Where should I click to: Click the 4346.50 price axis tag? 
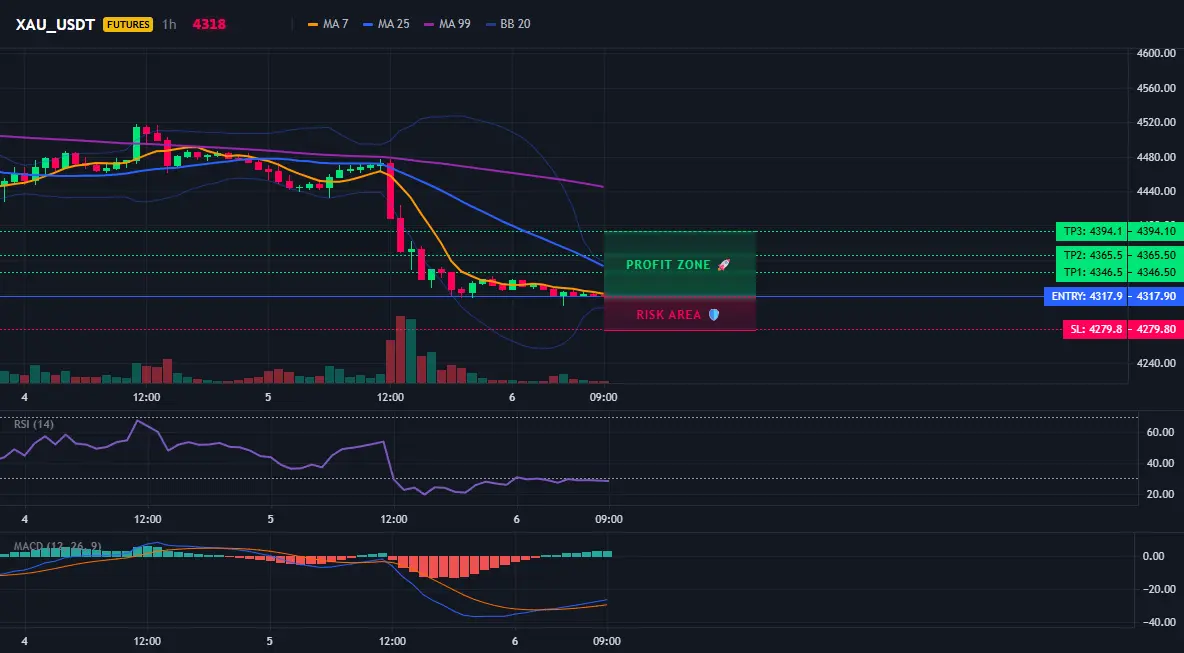(1155, 272)
